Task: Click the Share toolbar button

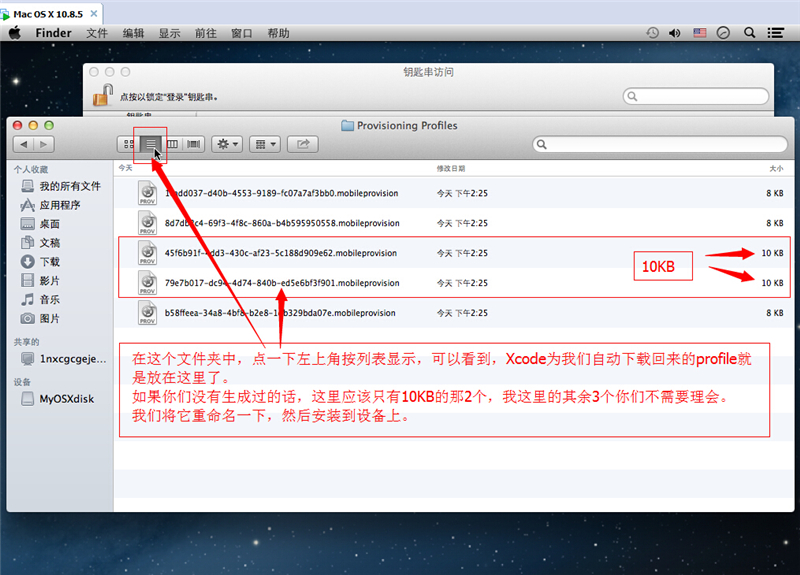Action: tap(303, 144)
